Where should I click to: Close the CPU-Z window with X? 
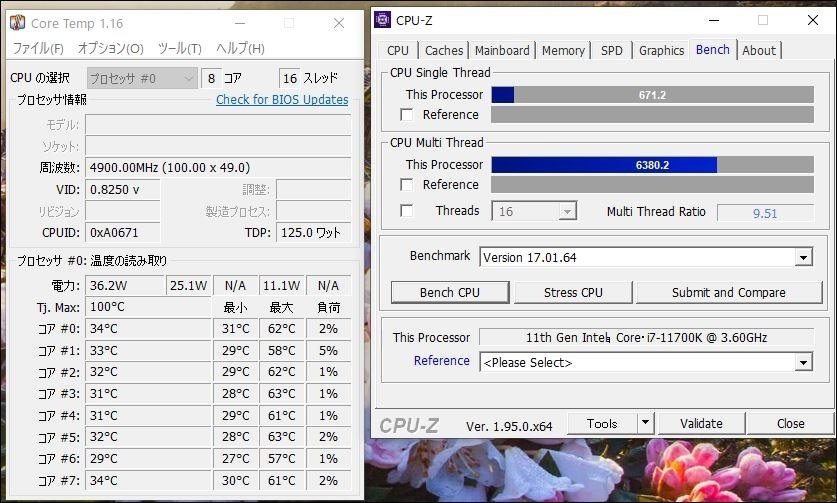[x=812, y=21]
